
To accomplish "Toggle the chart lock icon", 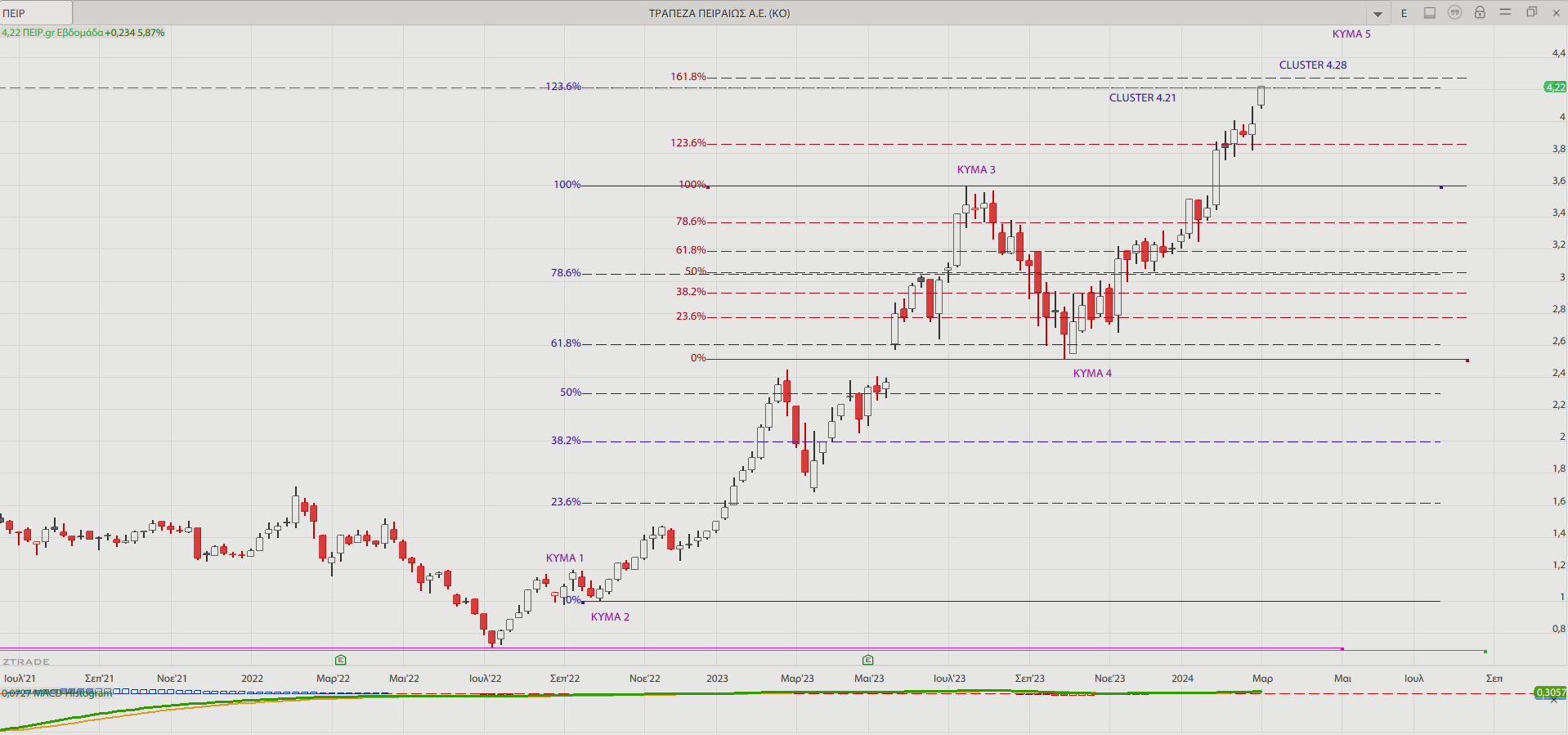I will (1480, 13).
